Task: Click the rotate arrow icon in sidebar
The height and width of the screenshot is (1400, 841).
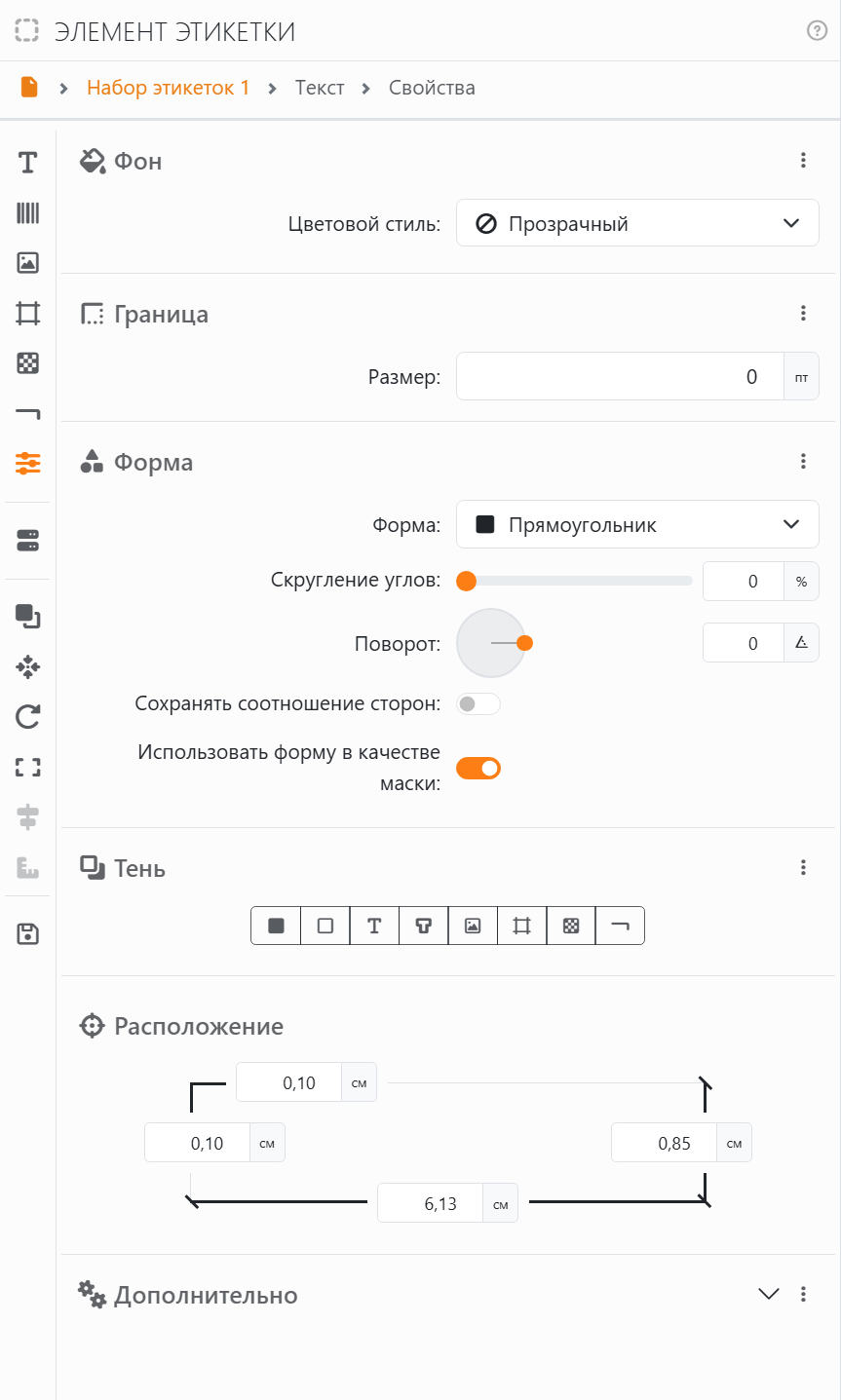Action: click(x=28, y=718)
